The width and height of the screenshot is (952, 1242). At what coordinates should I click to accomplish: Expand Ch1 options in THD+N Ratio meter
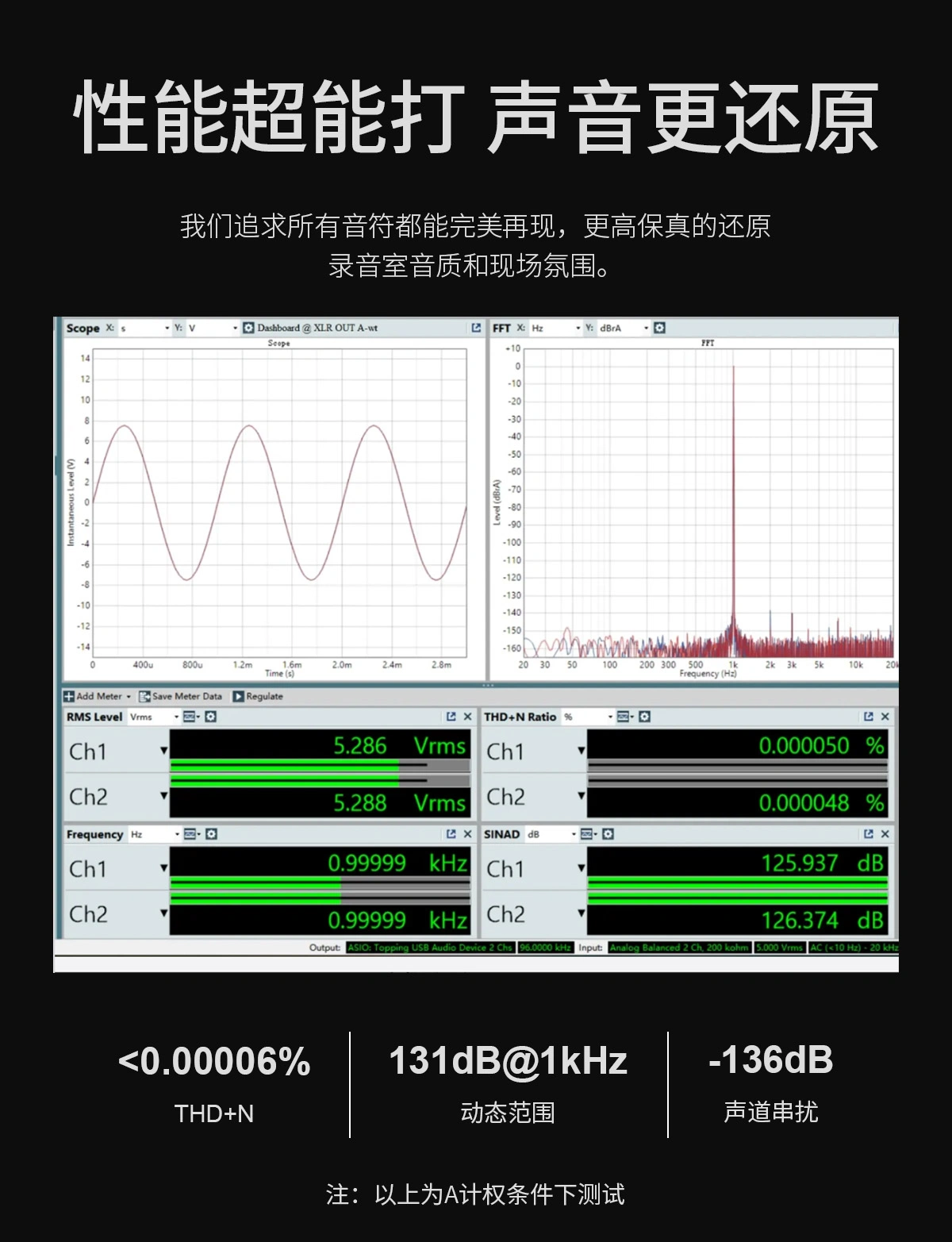581,751
